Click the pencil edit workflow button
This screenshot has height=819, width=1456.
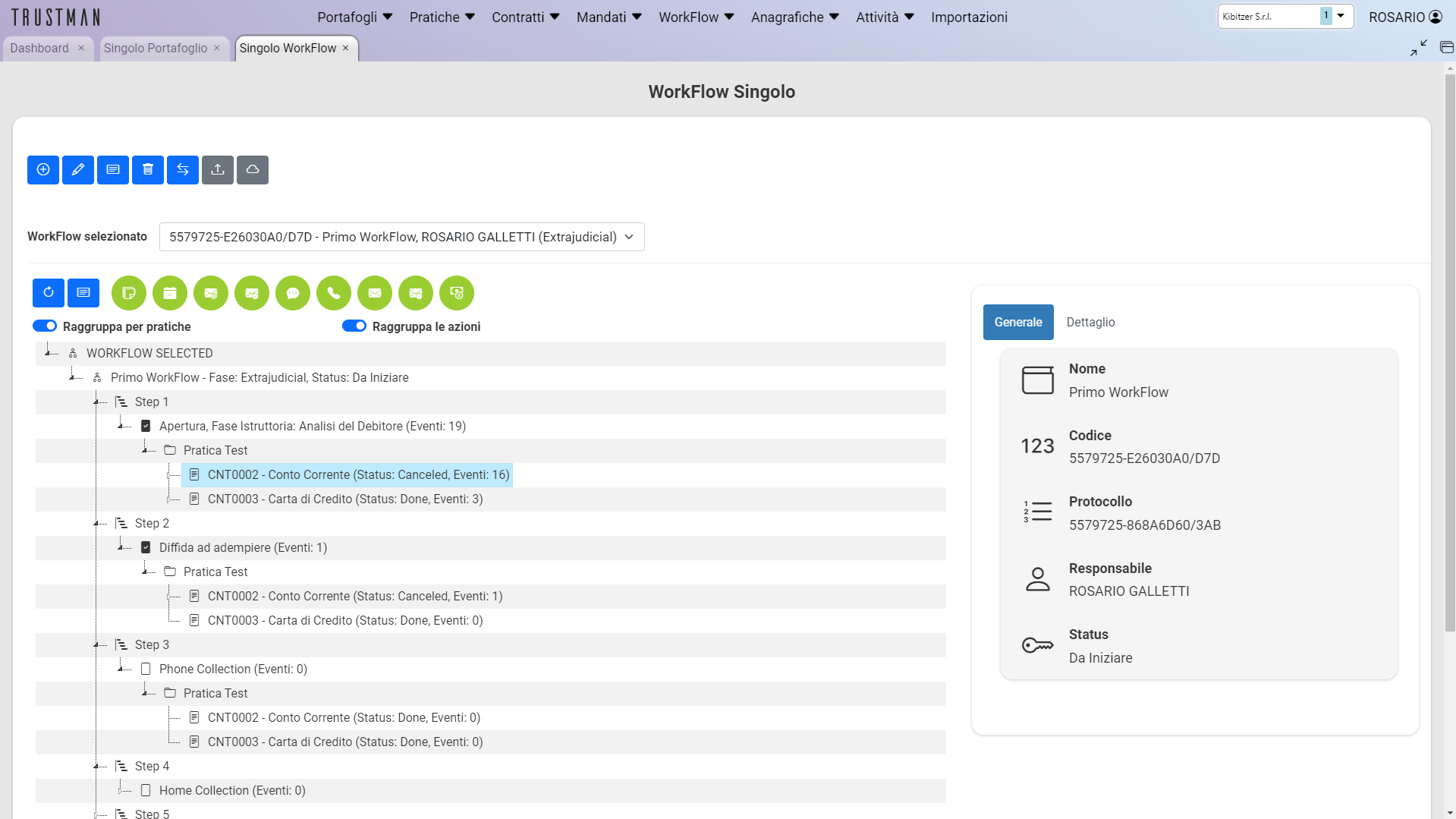[78, 169]
